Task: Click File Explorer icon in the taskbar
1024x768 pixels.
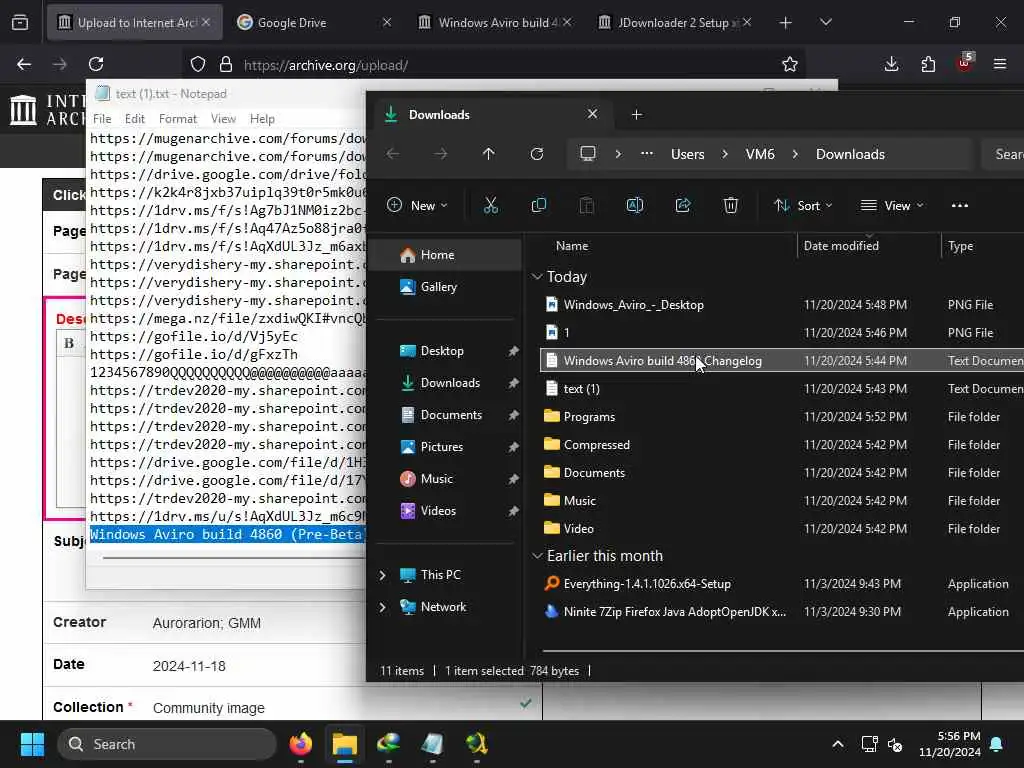Action: point(344,744)
